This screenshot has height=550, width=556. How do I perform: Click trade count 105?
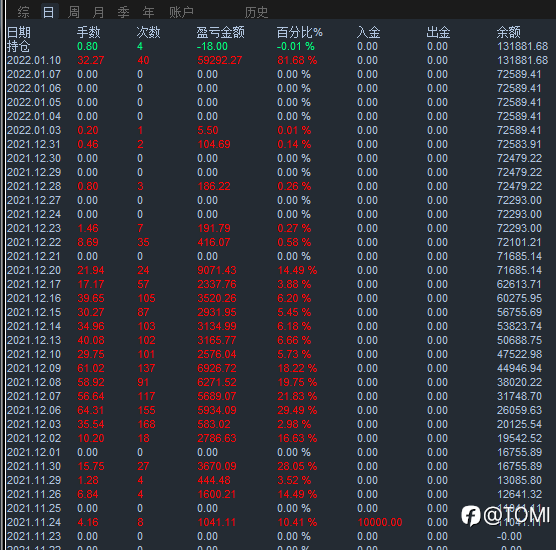point(146,299)
